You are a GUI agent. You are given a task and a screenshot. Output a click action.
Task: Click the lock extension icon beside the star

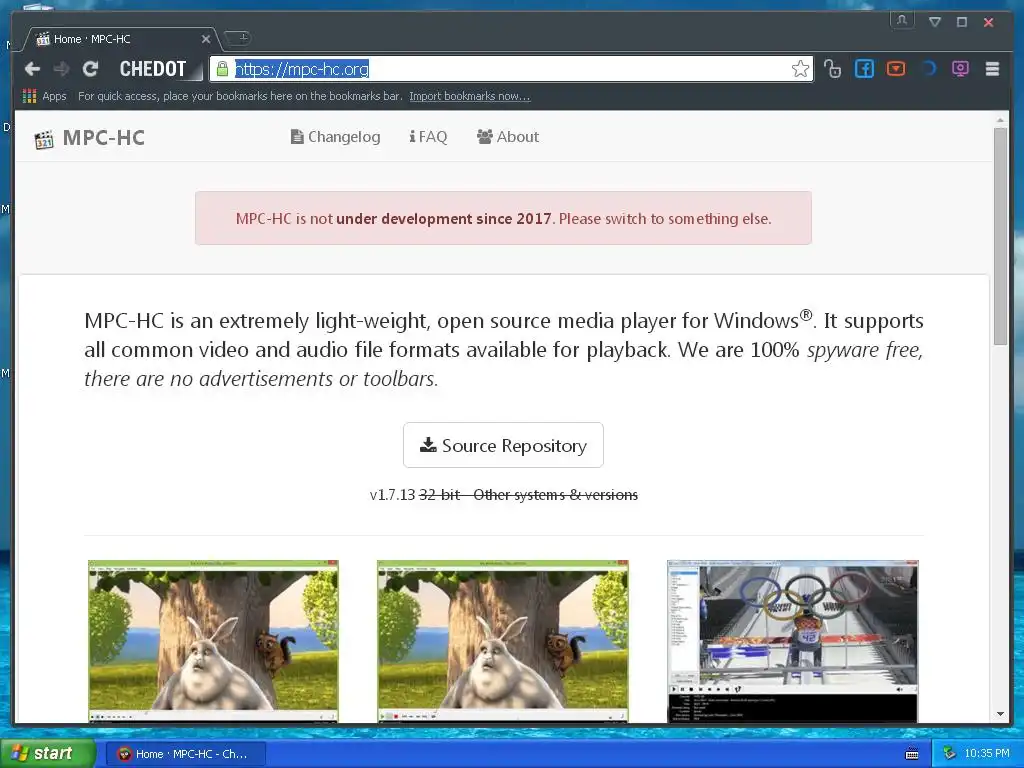(832, 69)
